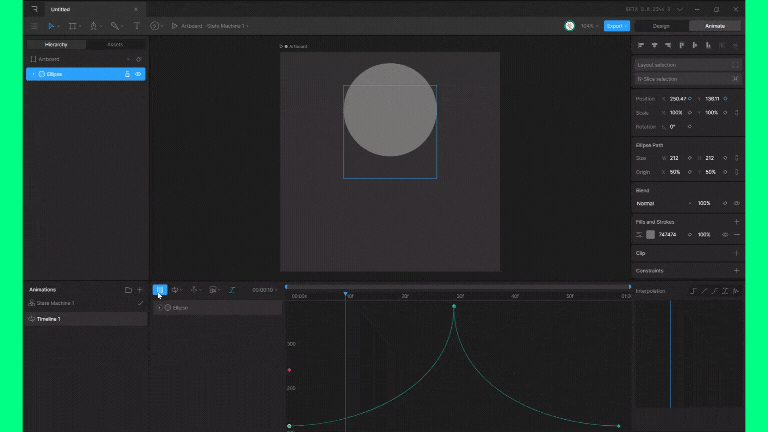Open the Assets tab
768x432 pixels.
[x=115, y=45]
